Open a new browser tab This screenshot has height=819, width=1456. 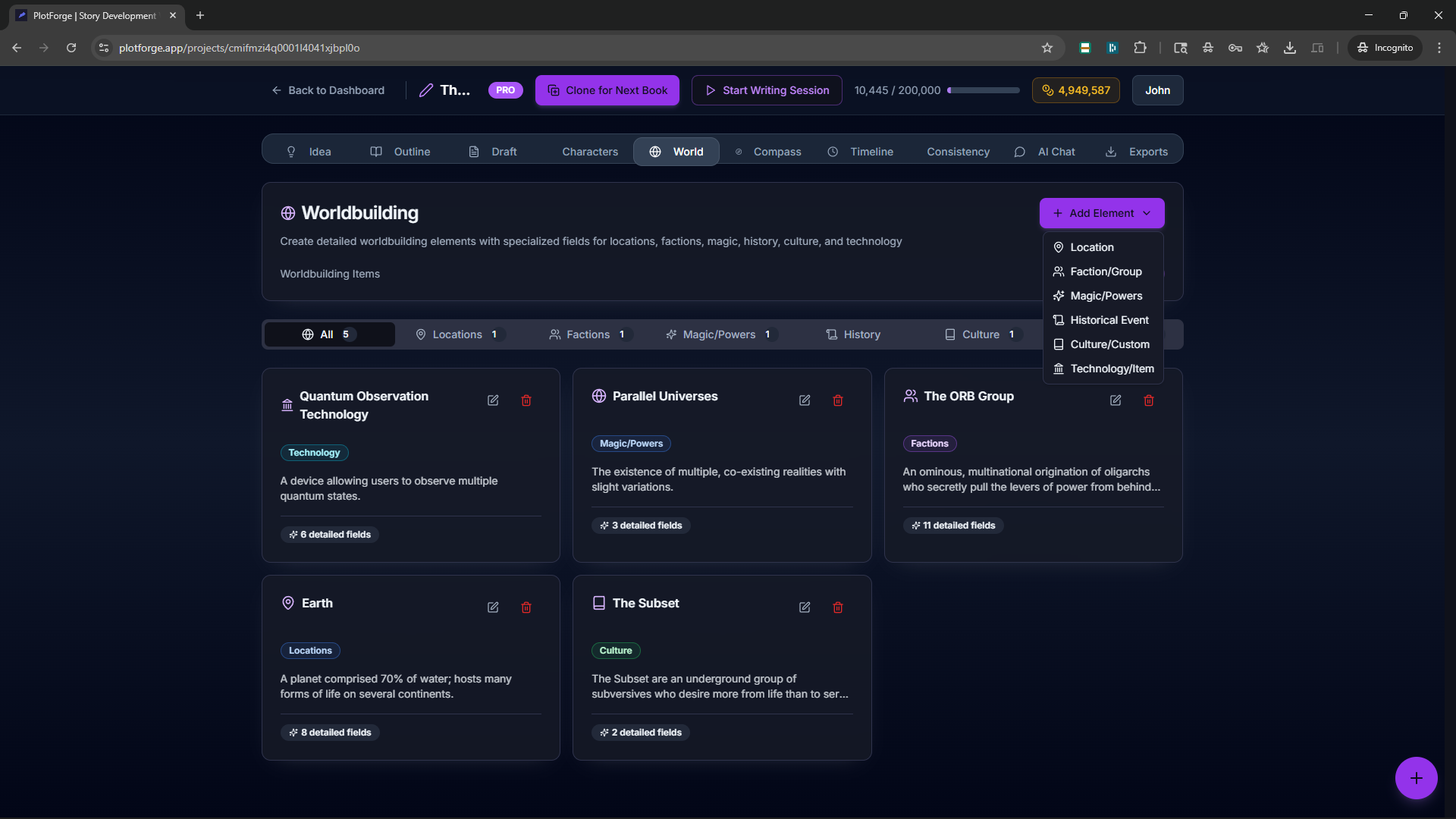(x=200, y=15)
